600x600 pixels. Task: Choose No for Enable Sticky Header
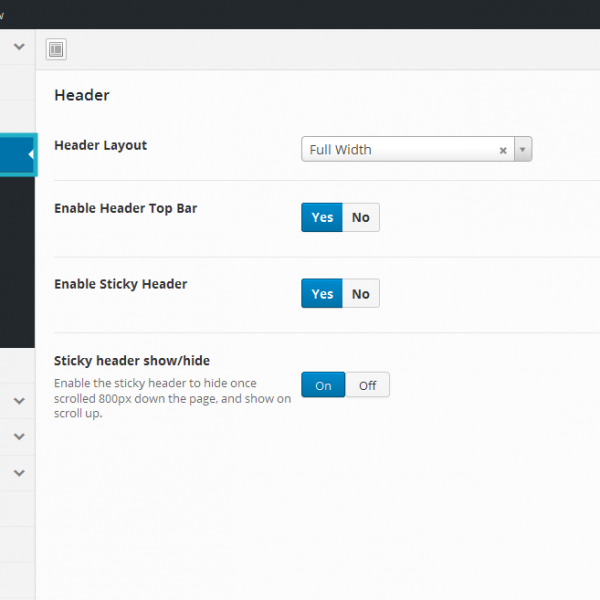360,293
